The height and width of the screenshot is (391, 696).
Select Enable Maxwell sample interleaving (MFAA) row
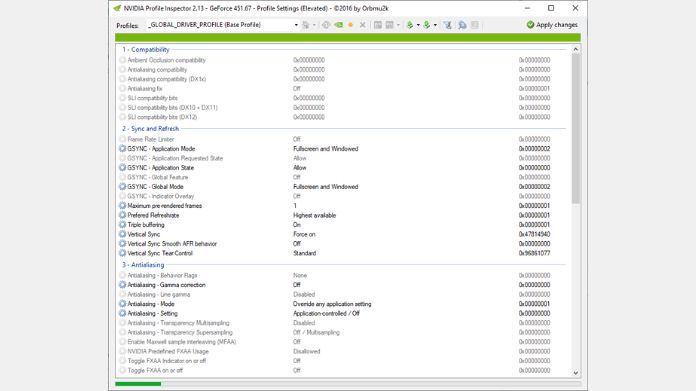[x=342, y=342]
